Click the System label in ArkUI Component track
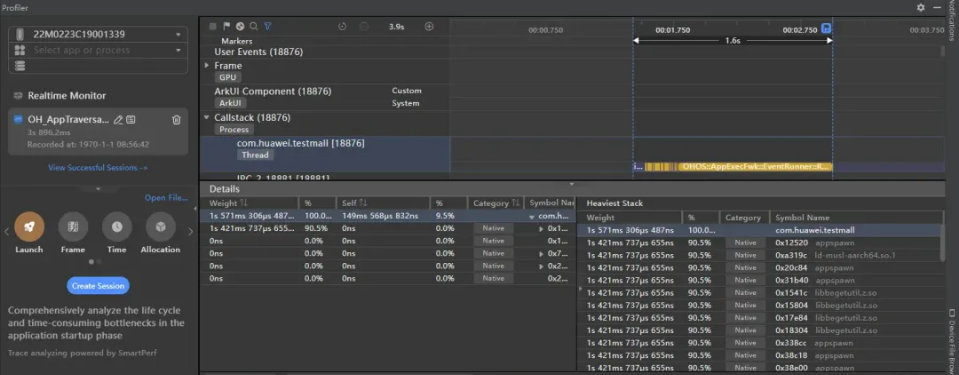The height and width of the screenshot is (375, 959). 405,103
